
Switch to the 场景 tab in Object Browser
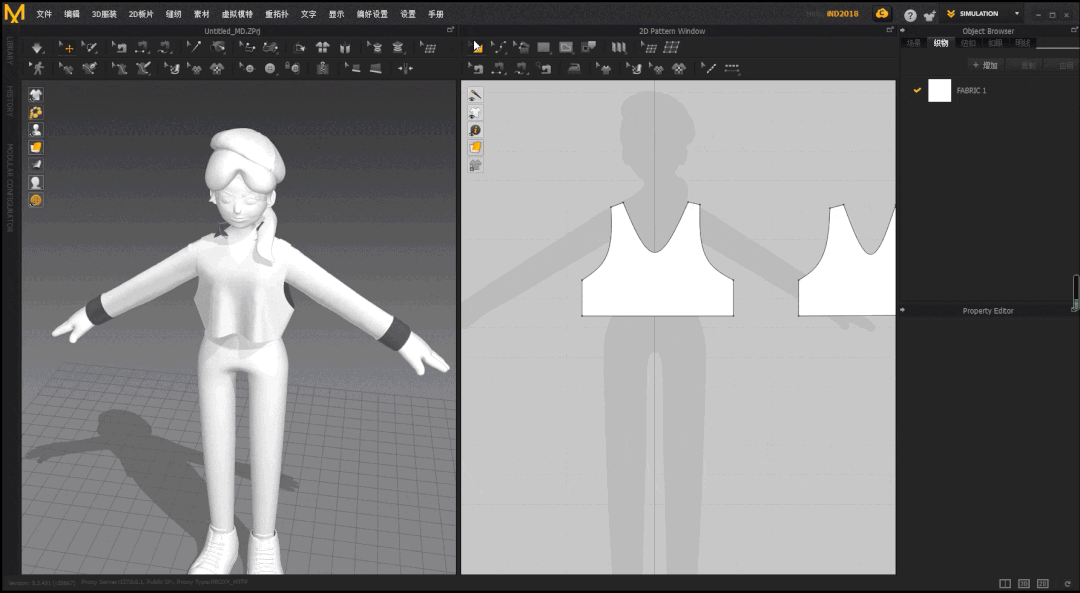click(914, 43)
